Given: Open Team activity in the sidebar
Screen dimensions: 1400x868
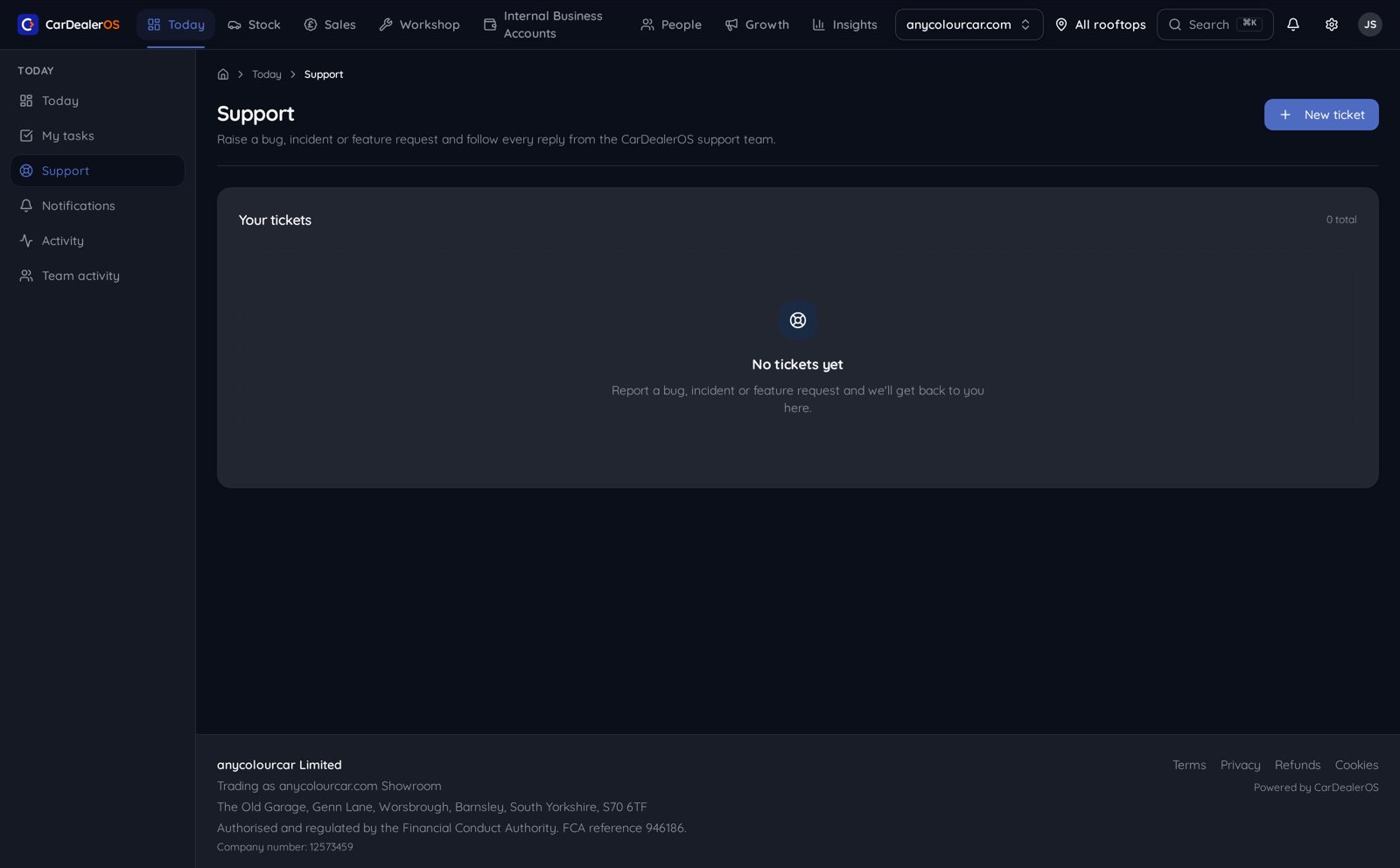Looking at the screenshot, I should tap(97, 276).
